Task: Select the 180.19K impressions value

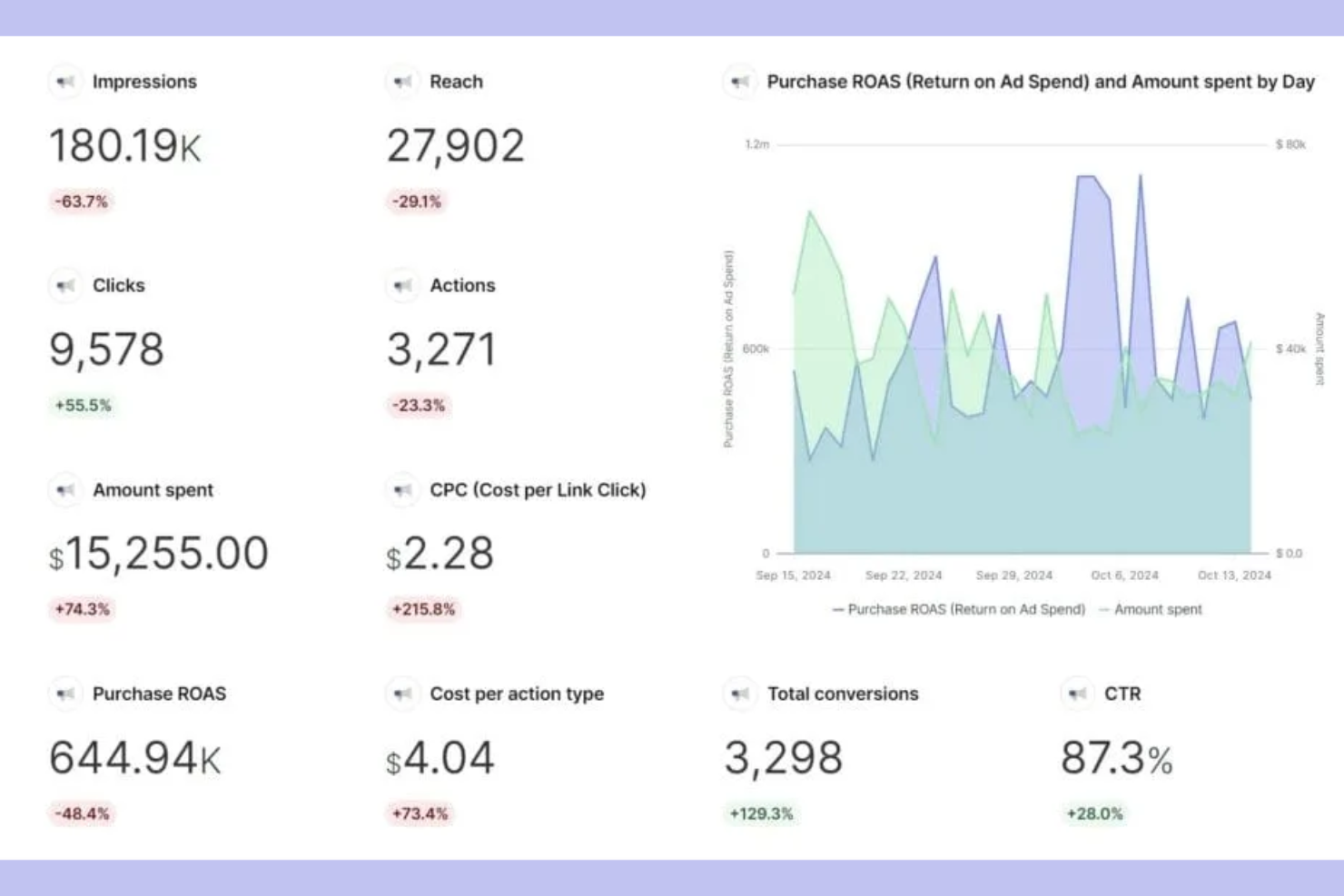Action: pos(125,145)
